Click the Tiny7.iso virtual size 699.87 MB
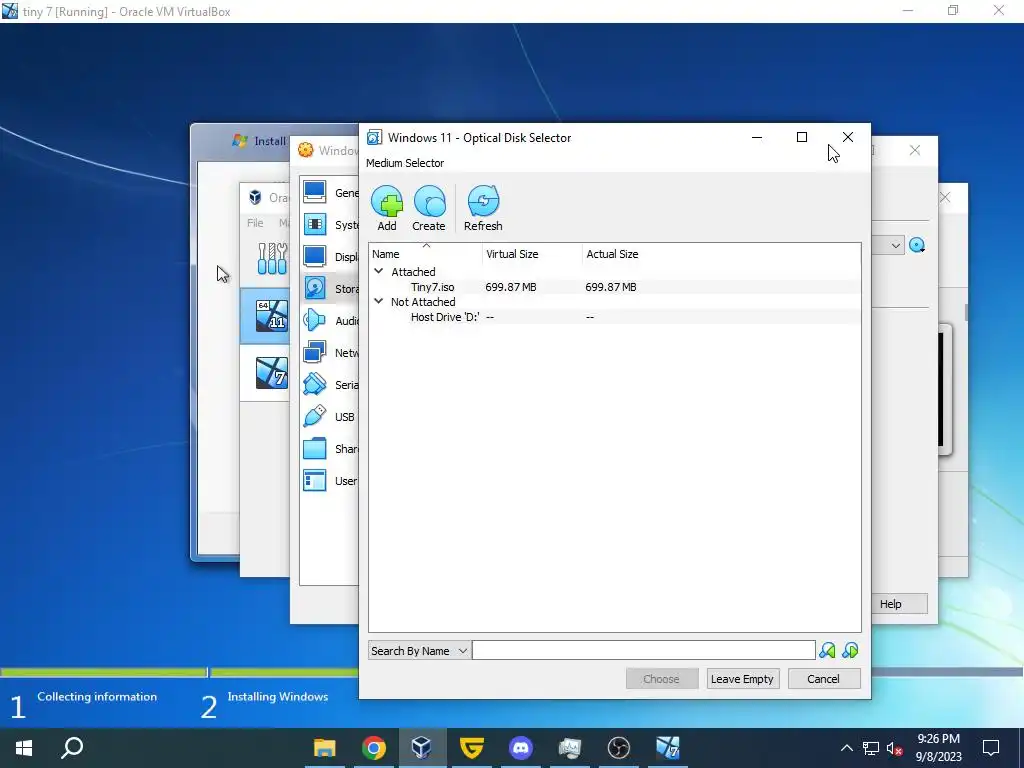Screen dimensions: 1024x768 point(511,287)
